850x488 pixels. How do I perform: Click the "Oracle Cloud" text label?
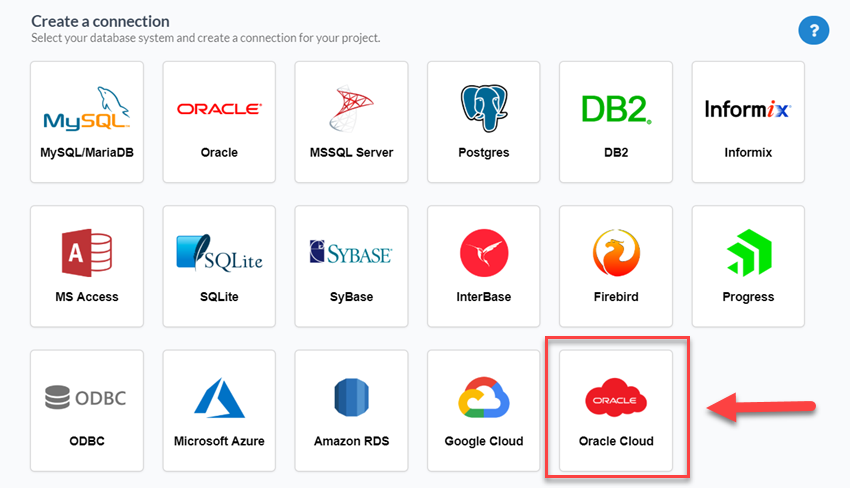tap(616, 441)
